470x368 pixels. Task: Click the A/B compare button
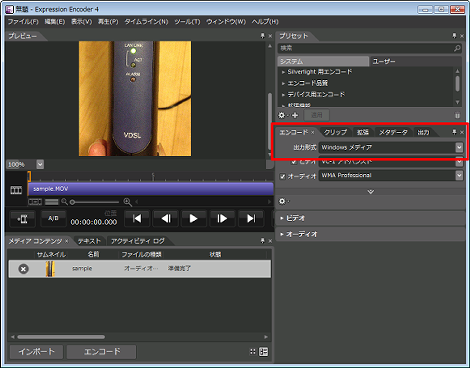tap(53, 218)
